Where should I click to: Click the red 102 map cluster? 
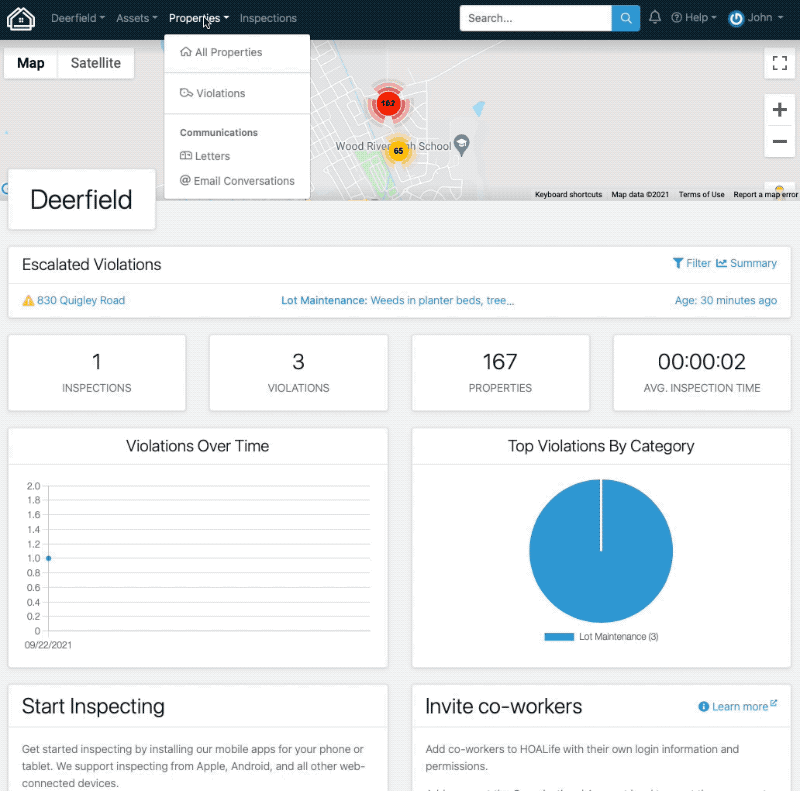(x=388, y=104)
